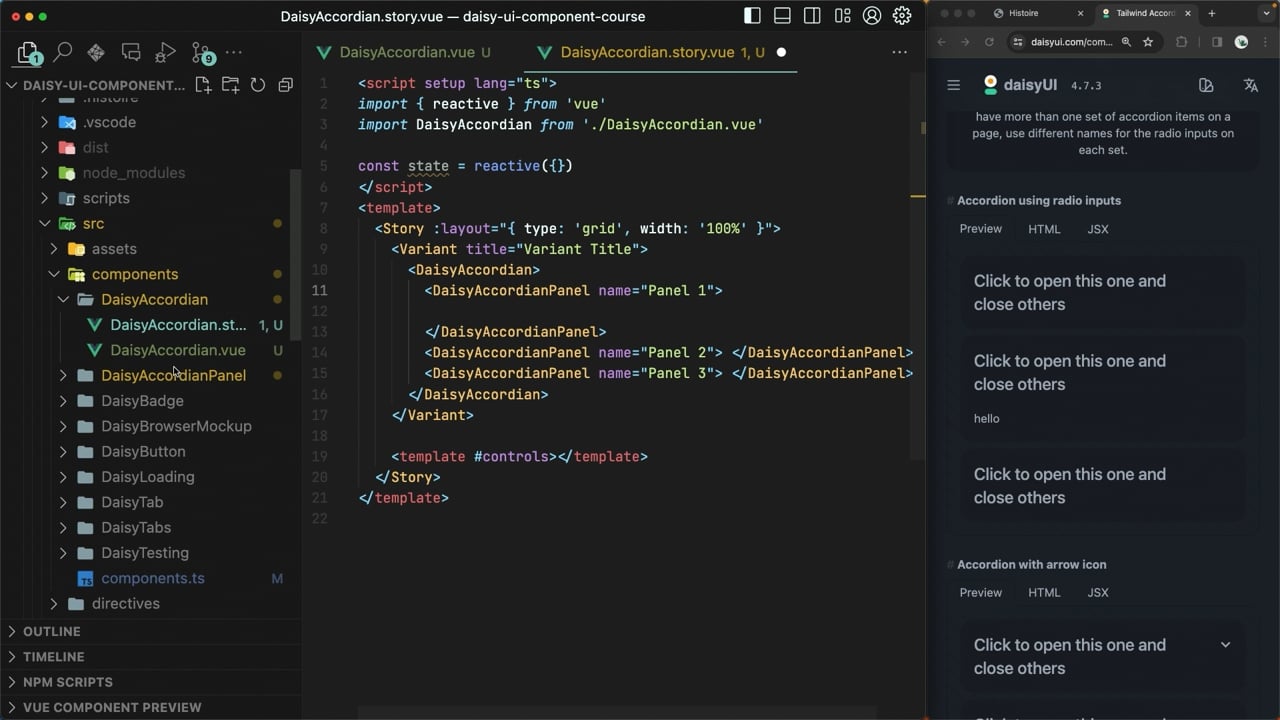Select HTML tab under Accordion with arrow icon
1280x720 pixels.
pyautogui.click(x=1044, y=592)
